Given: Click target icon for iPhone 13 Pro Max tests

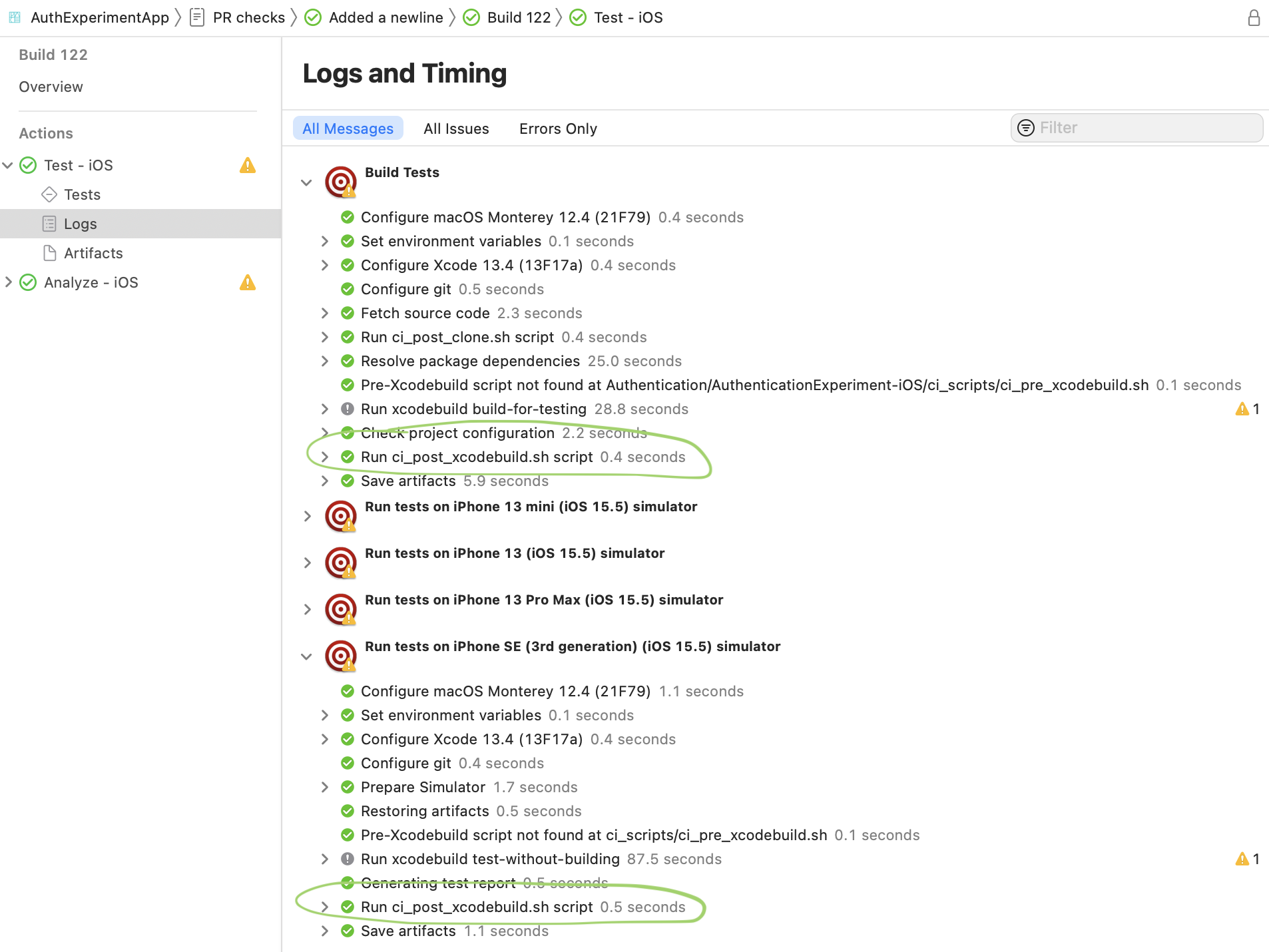Looking at the screenshot, I should [341, 609].
